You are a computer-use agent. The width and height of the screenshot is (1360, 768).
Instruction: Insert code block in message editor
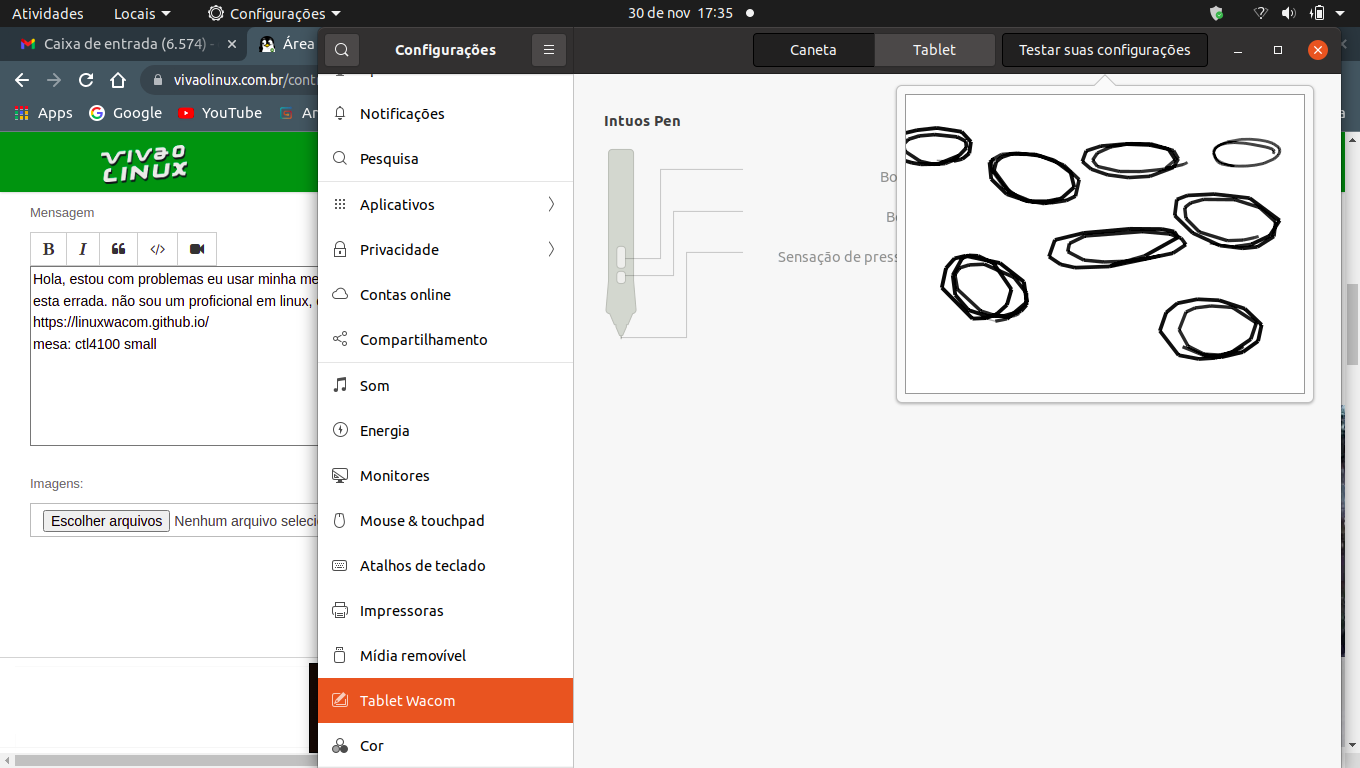(x=158, y=249)
